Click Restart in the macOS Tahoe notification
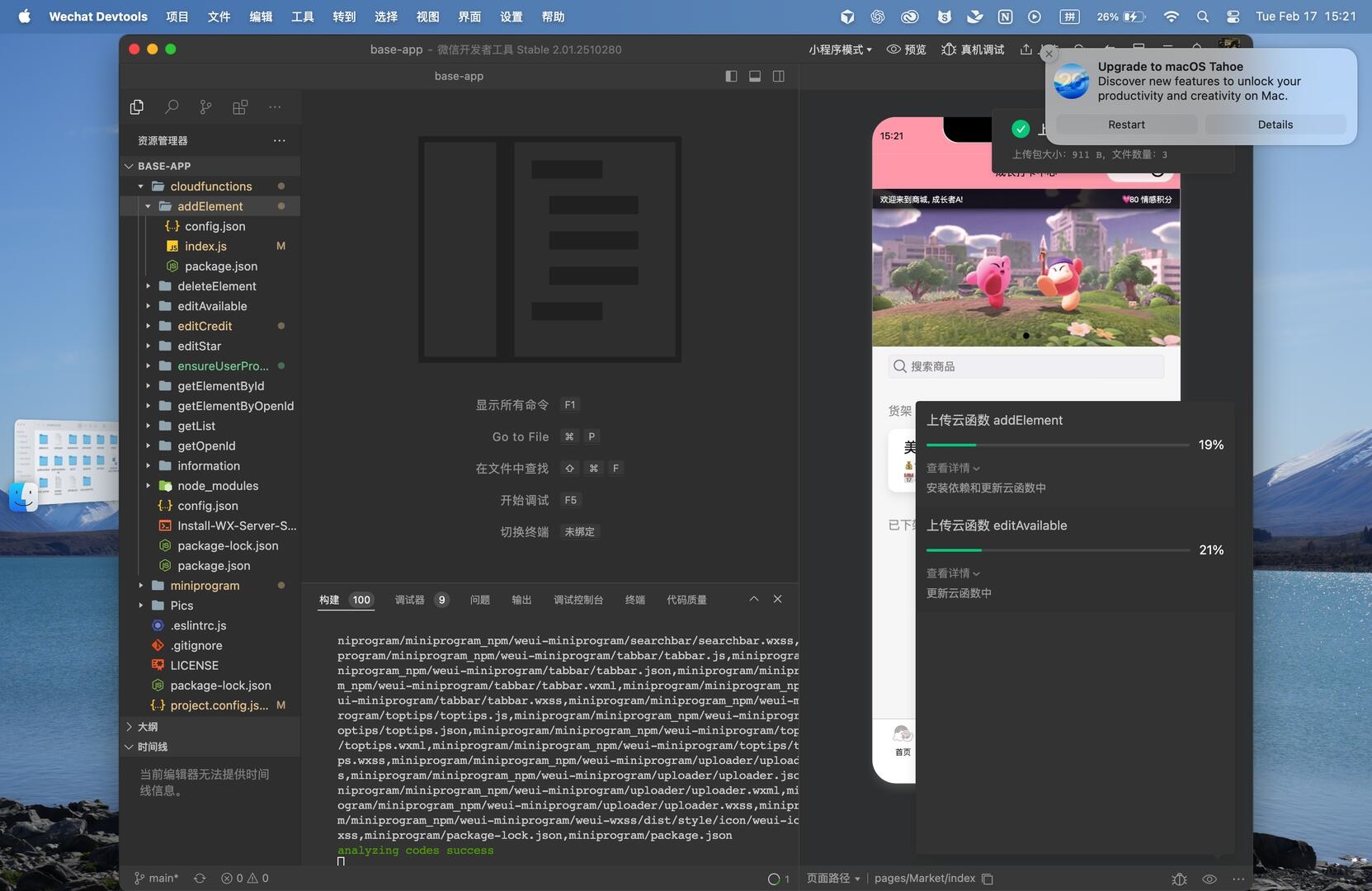Screen dimensions: 1372x891 (x=1126, y=125)
